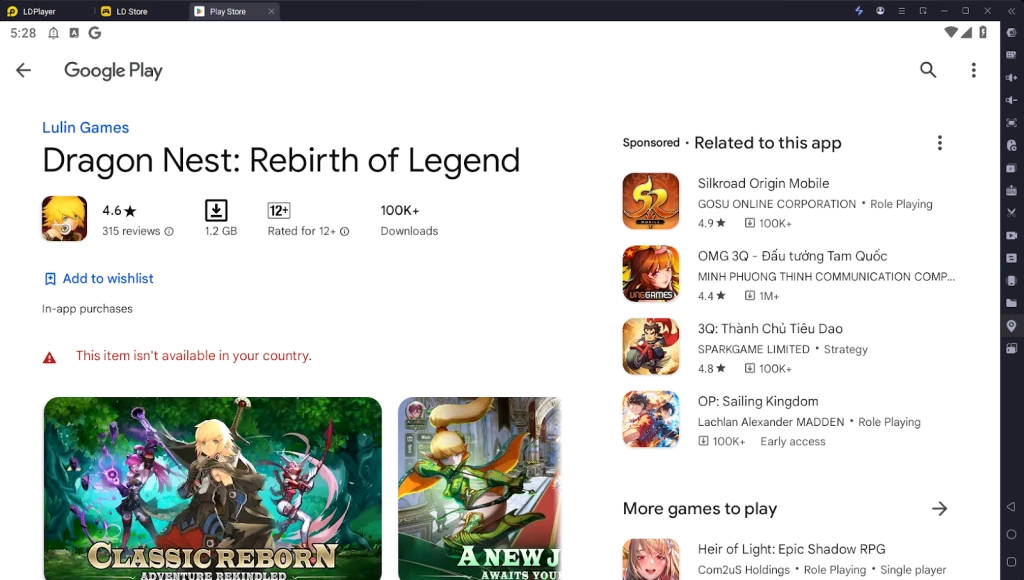Image resolution: width=1024 pixels, height=580 pixels.
Task: Increase volume from the LDPlayer sidebar
Action: 1011,78
